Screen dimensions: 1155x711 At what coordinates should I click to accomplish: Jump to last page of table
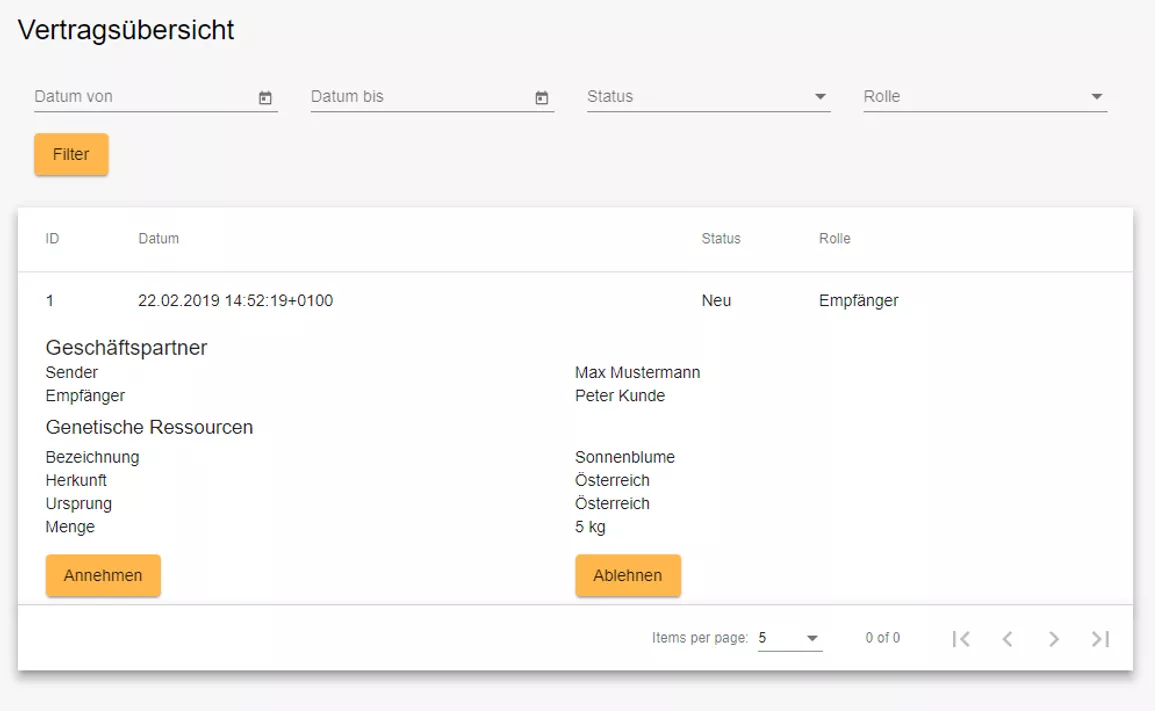coord(1100,639)
